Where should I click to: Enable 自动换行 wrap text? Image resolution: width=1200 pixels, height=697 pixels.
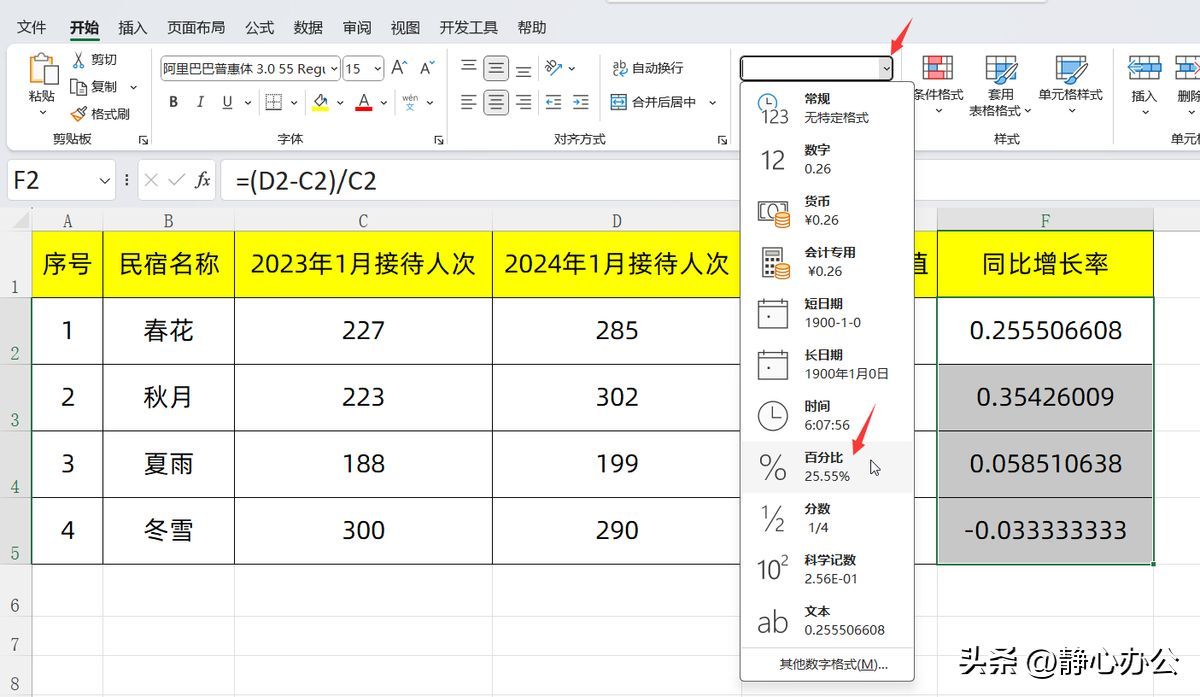[x=650, y=66]
